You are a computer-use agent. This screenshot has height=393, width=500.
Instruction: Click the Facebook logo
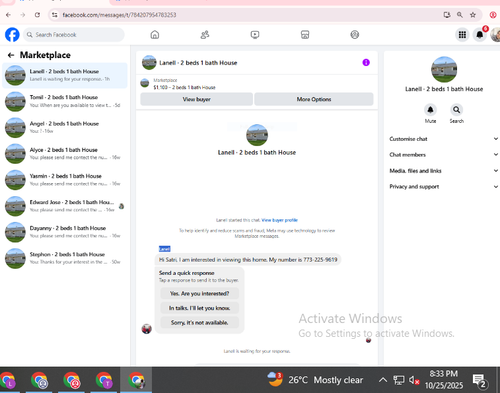pyautogui.click(x=12, y=35)
